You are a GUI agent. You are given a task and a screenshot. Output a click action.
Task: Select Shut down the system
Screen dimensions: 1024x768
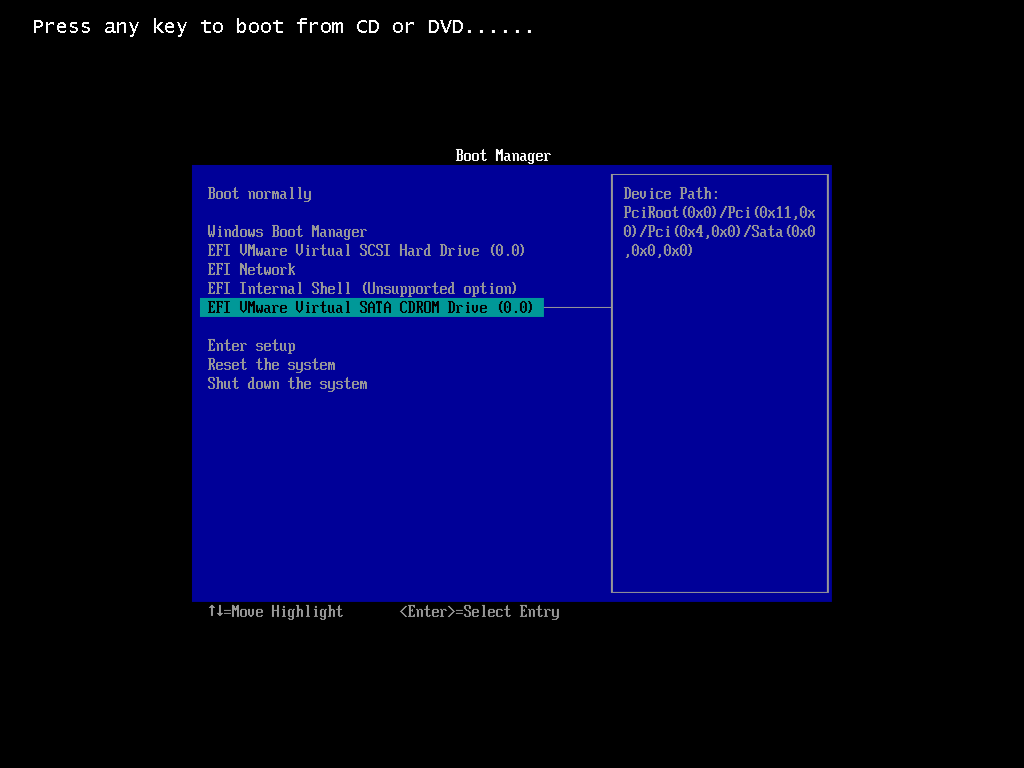tap(287, 384)
